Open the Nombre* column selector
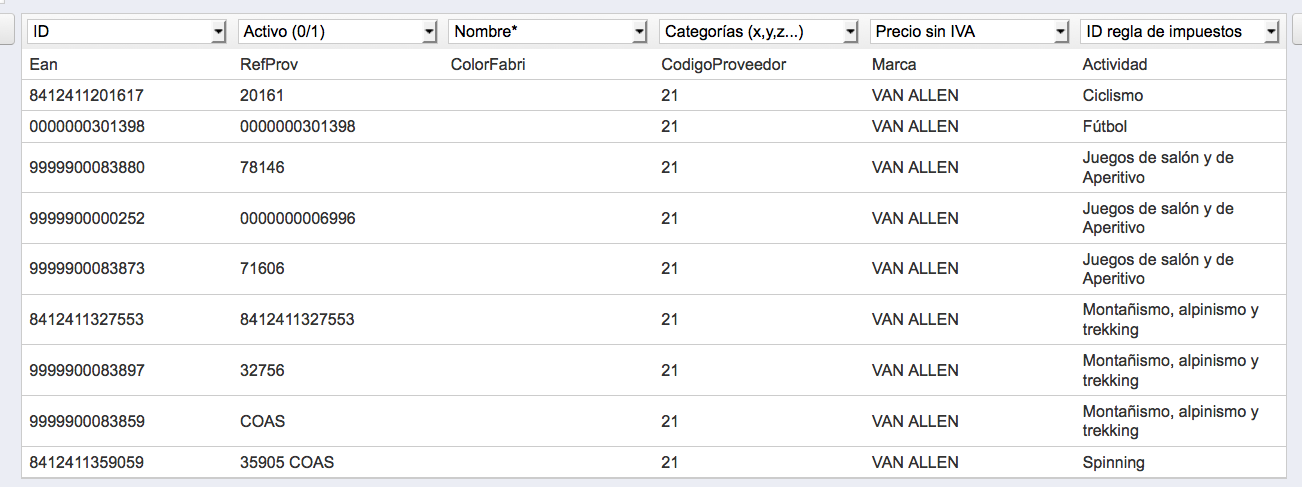The image size is (1302, 487). coord(548,32)
